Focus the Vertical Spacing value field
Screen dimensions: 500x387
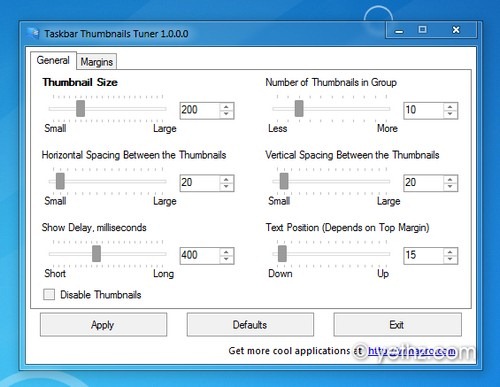tap(423, 183)
